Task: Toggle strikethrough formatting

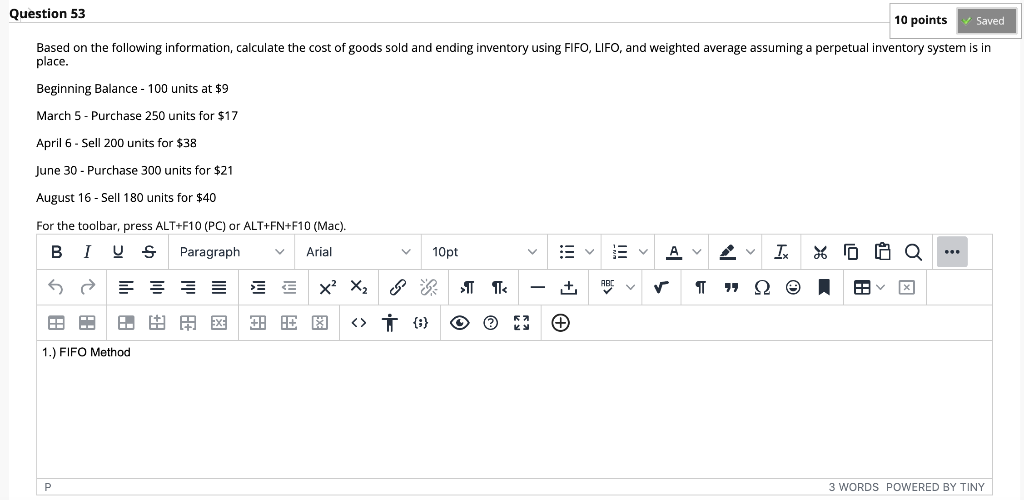Action: [149, 252]
